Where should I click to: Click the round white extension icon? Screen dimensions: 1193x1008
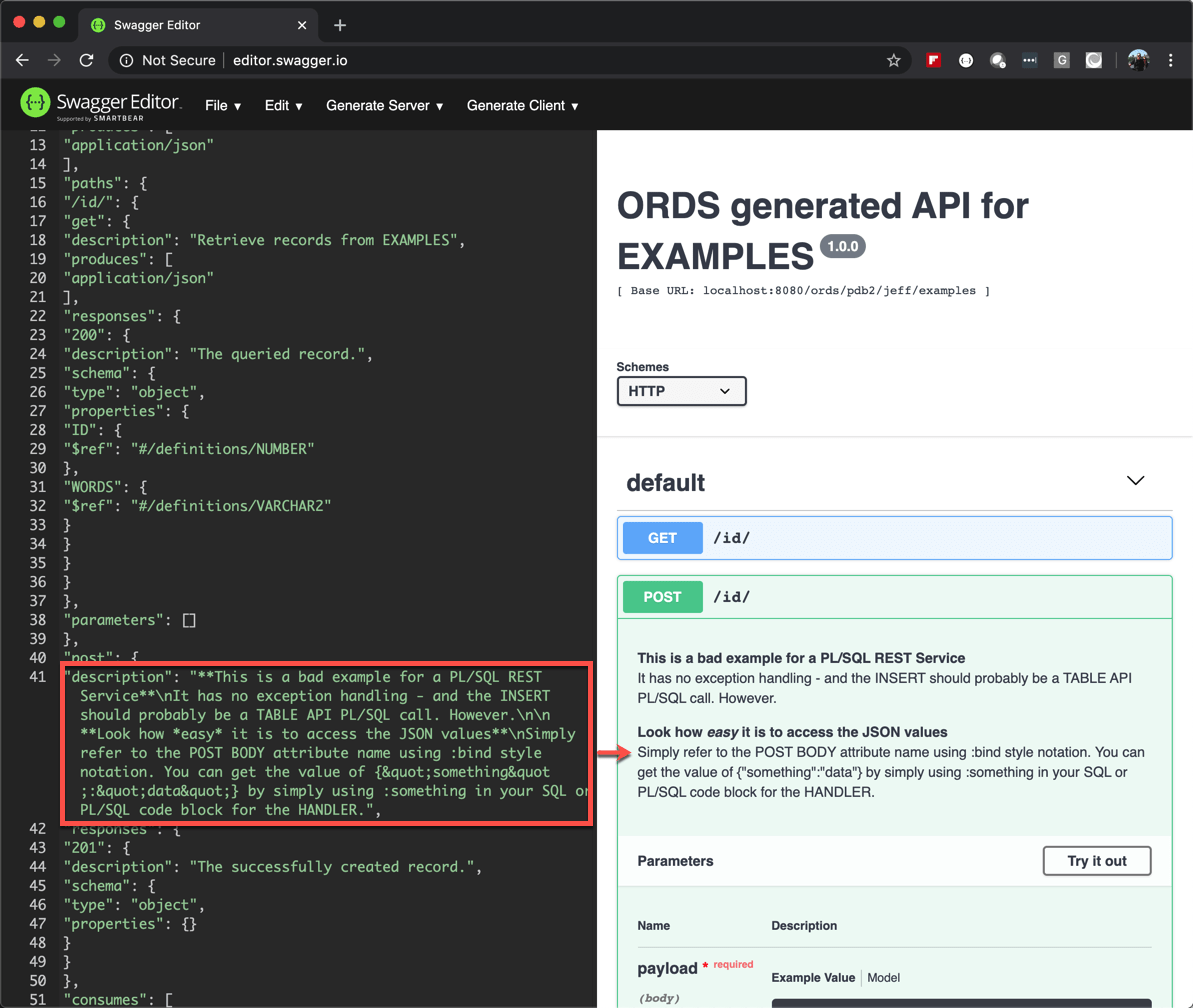pos(966,60)
